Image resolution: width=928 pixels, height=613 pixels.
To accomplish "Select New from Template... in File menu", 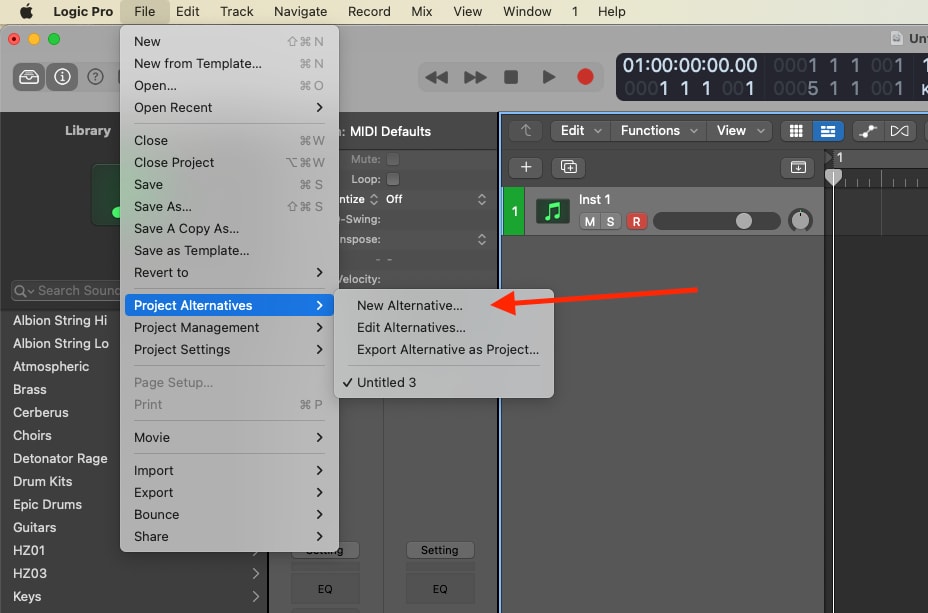I will (x=229, y=63).
